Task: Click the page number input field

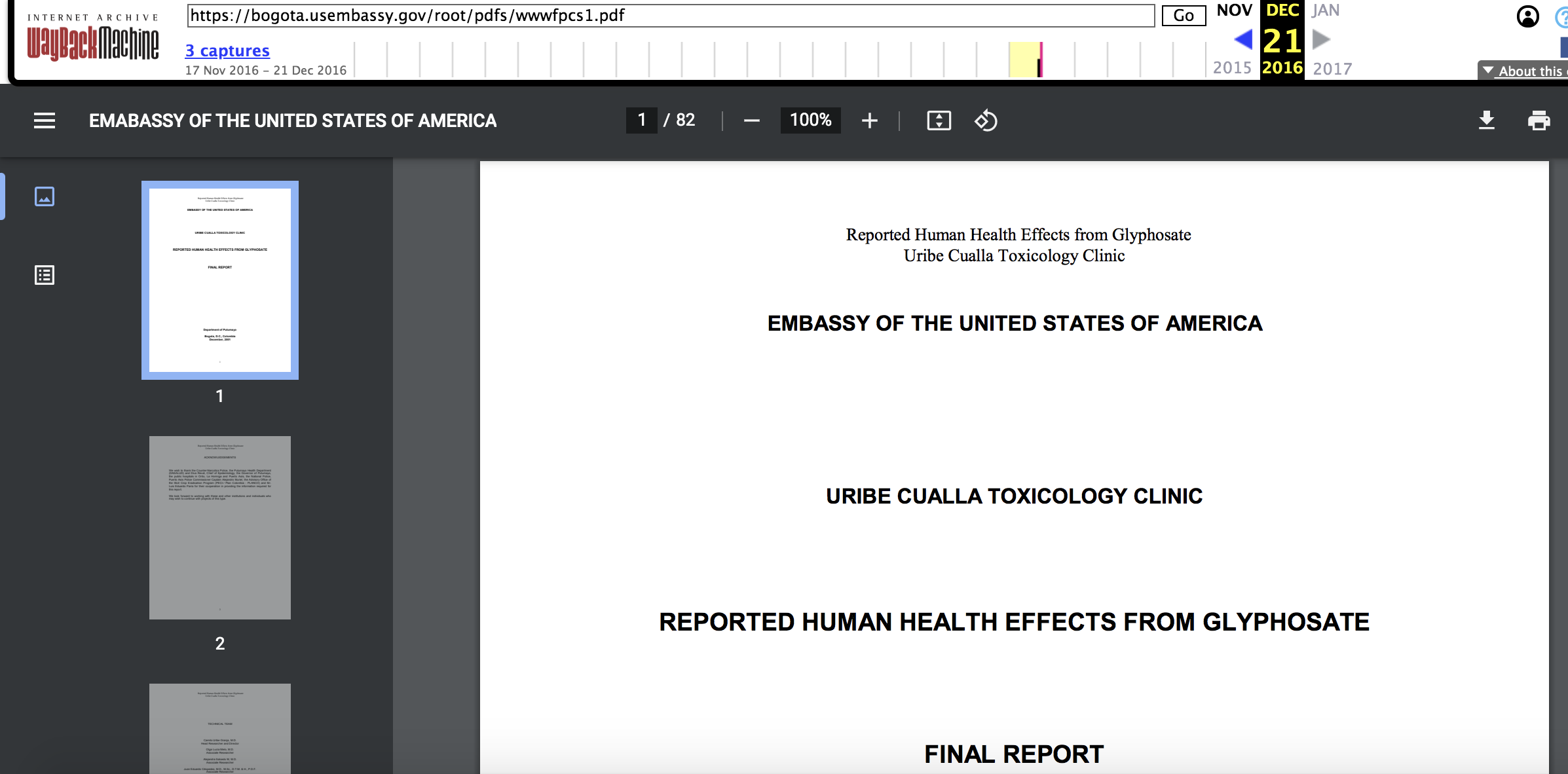Action: tap(642, 120)
